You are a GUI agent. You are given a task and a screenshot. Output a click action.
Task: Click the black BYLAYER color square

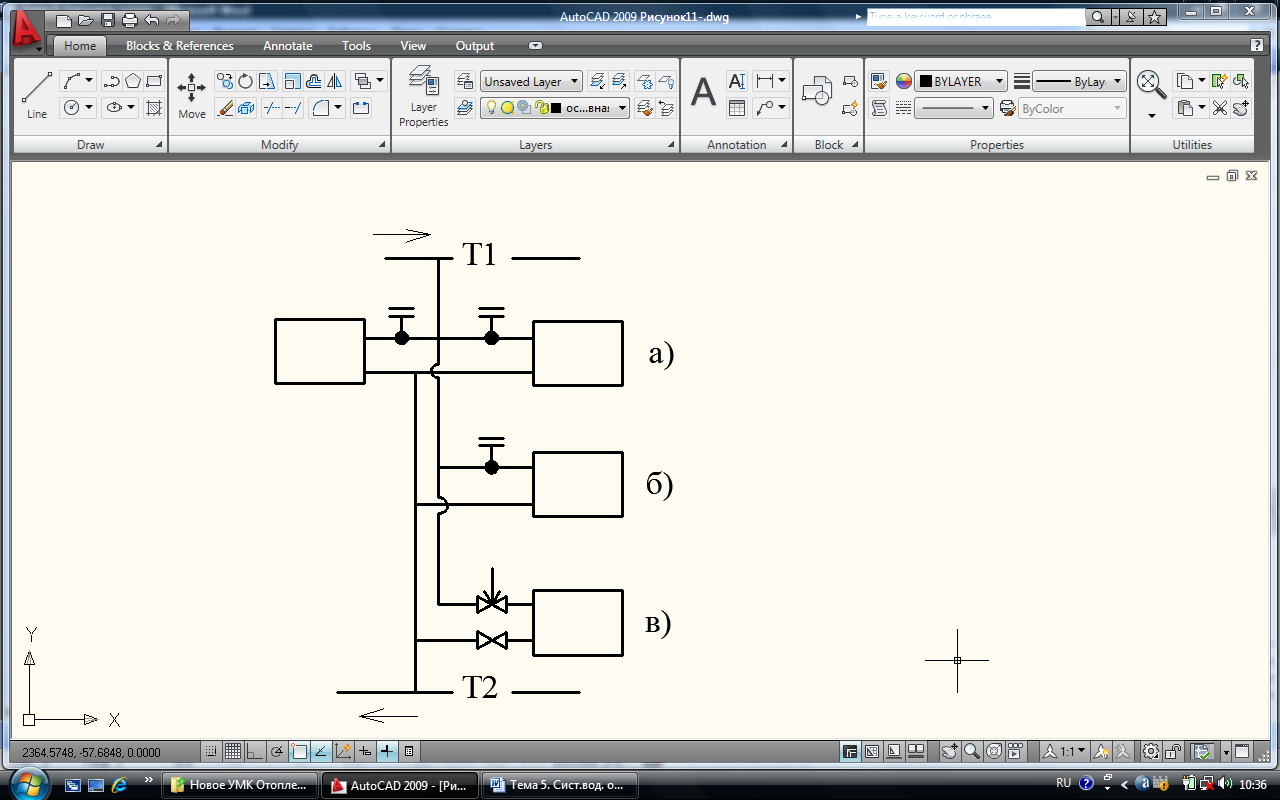[x=925, y=82]
